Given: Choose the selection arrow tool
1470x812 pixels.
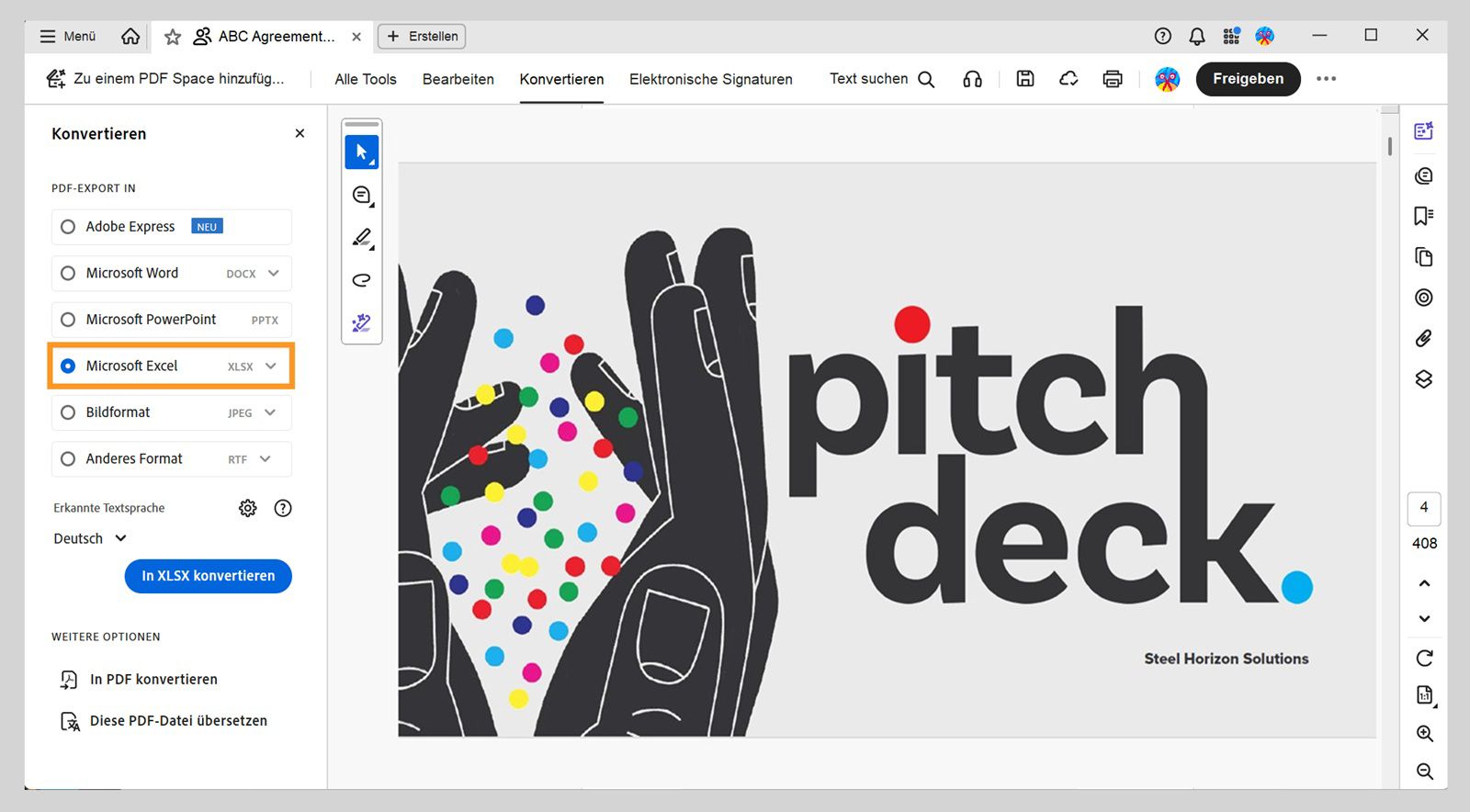Looking at the screenshot, I should (362, 152).
